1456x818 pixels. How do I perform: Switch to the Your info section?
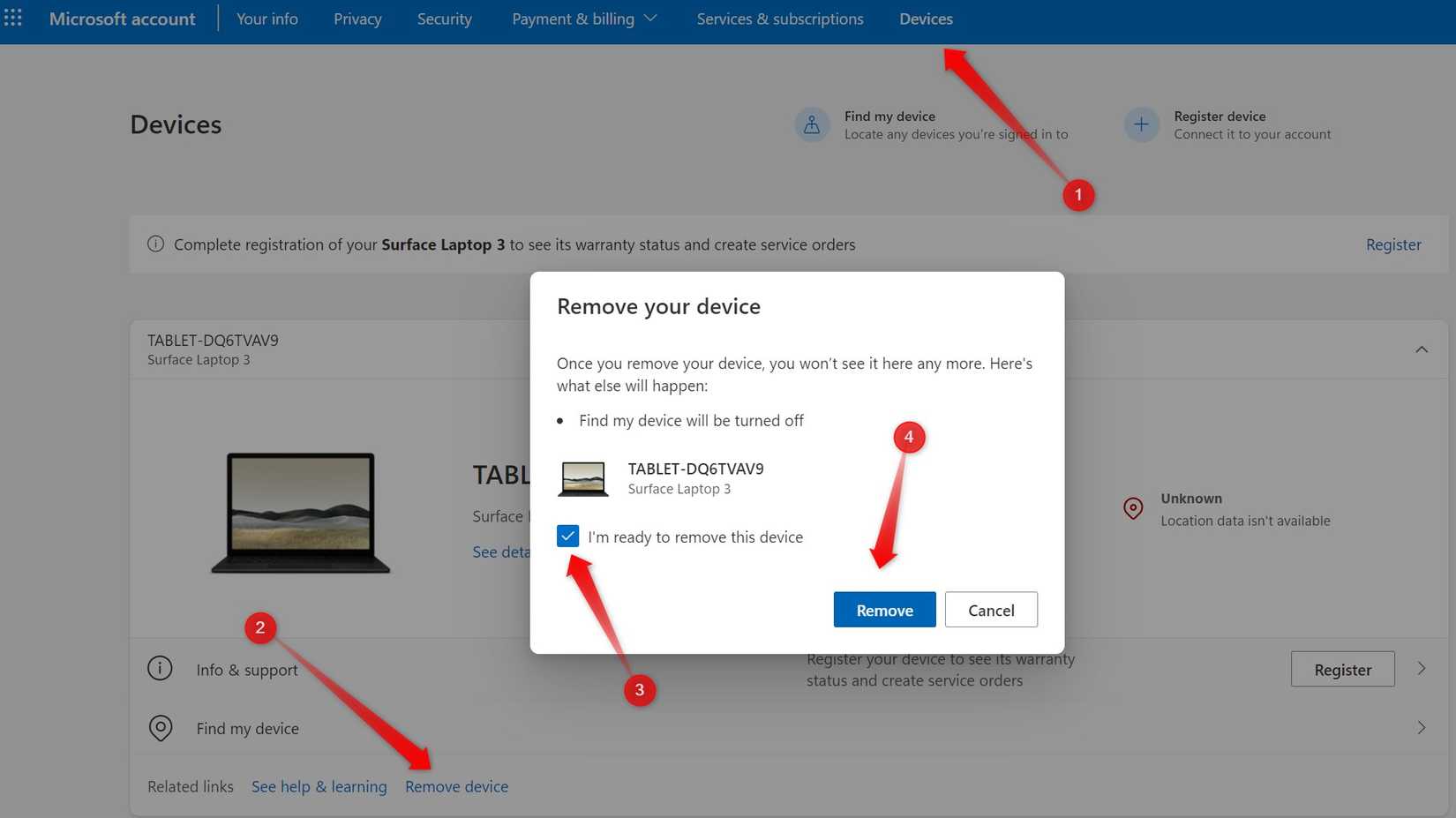click(266, 18)
